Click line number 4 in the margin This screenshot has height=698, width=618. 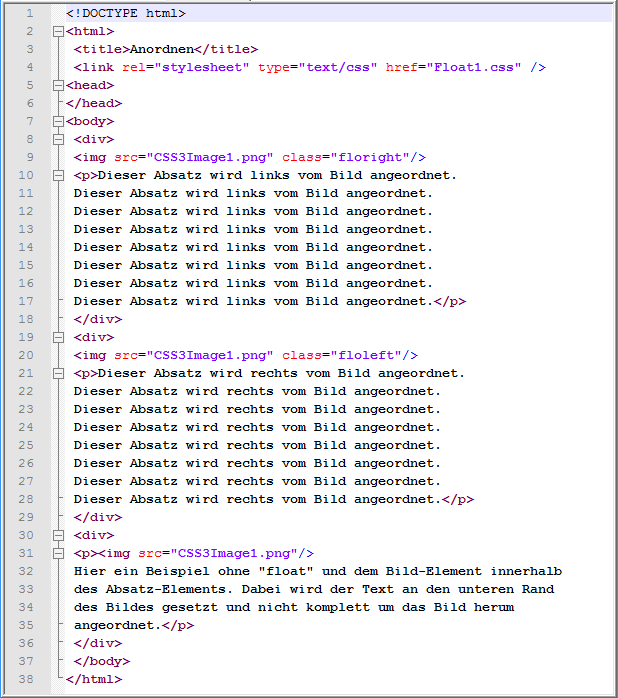tap(29, 67)
